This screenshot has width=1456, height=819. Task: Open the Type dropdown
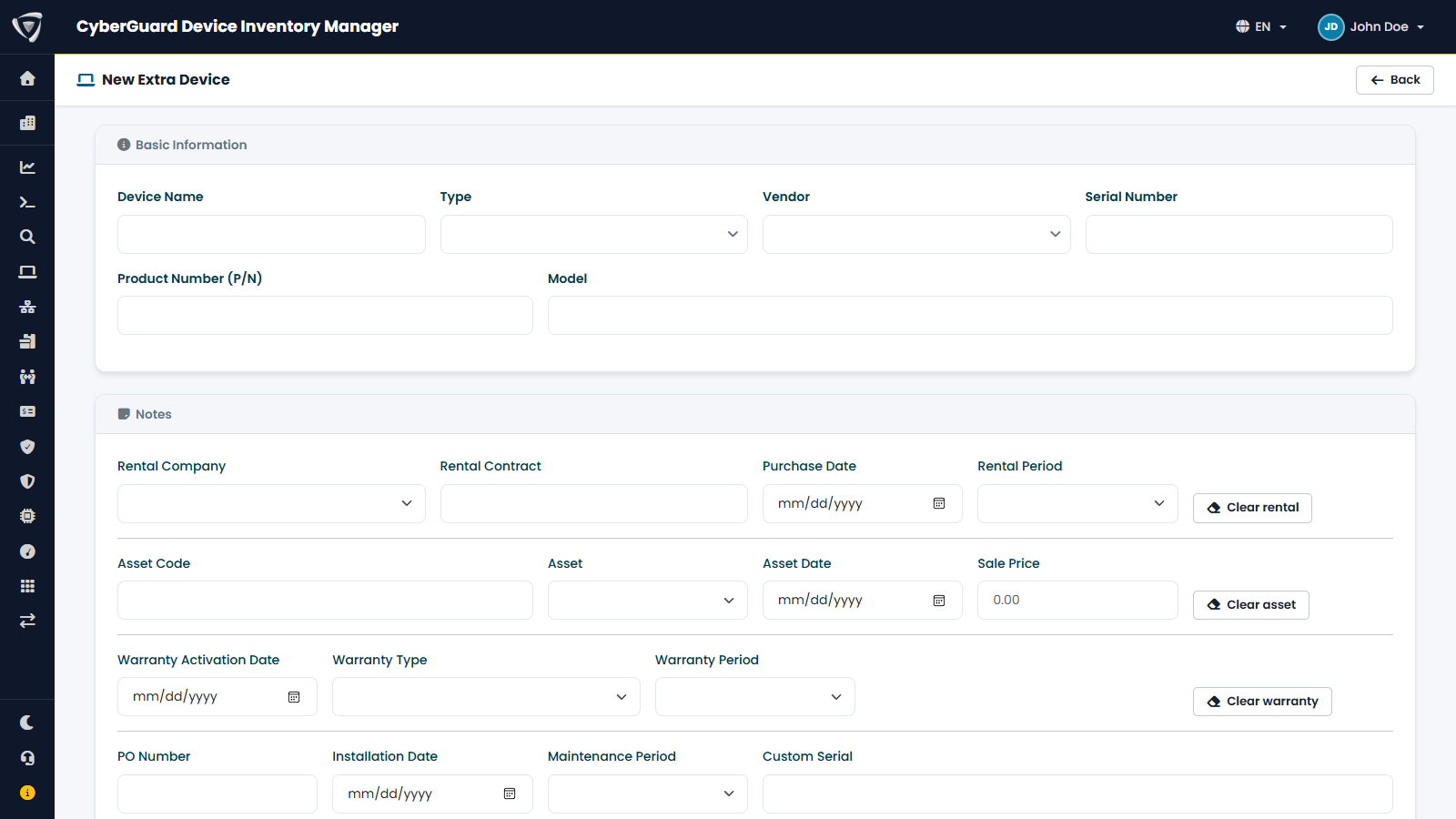click(x=594, y=234)
